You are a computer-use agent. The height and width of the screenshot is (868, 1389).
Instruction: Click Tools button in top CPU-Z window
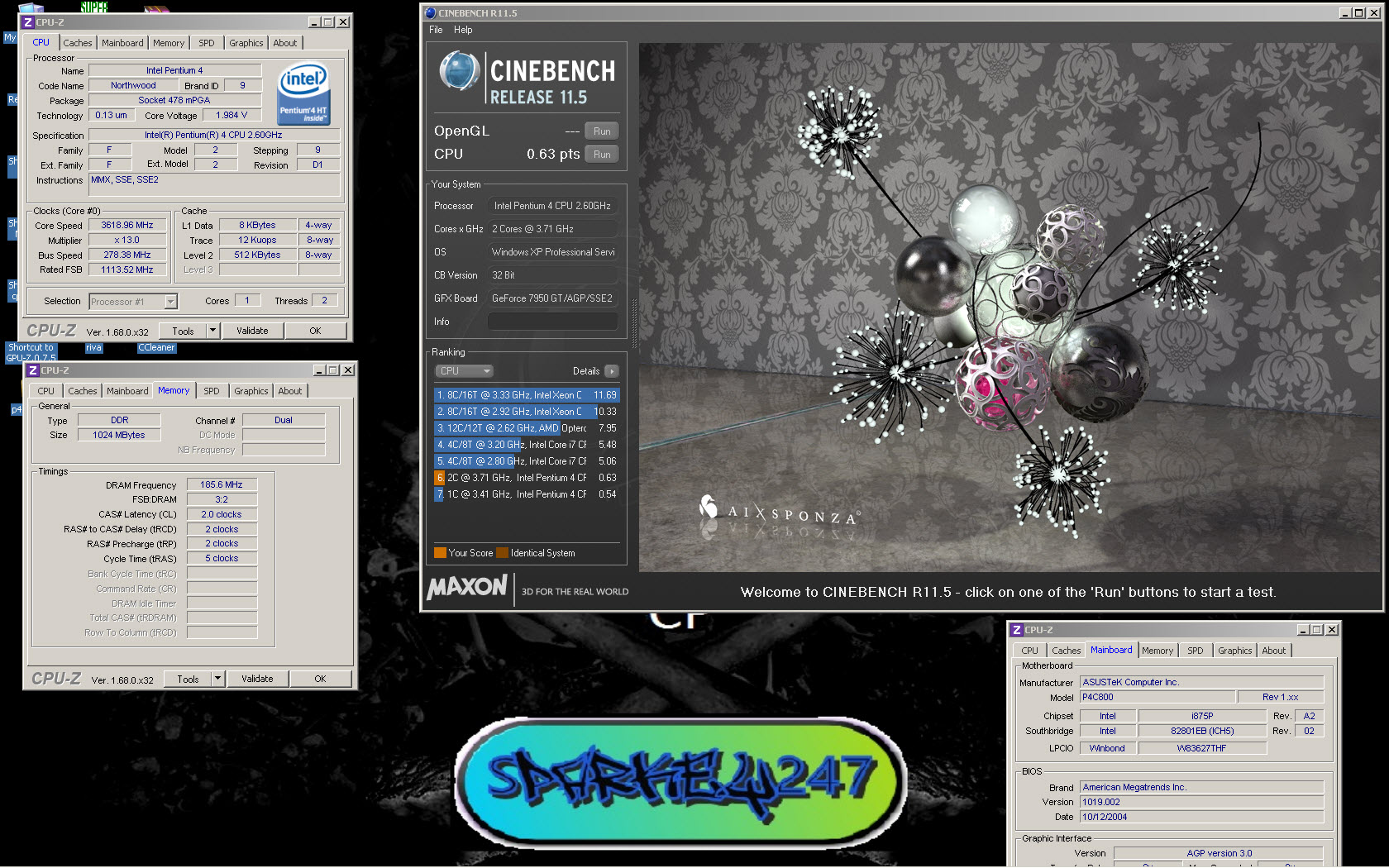tap(183, 331)
